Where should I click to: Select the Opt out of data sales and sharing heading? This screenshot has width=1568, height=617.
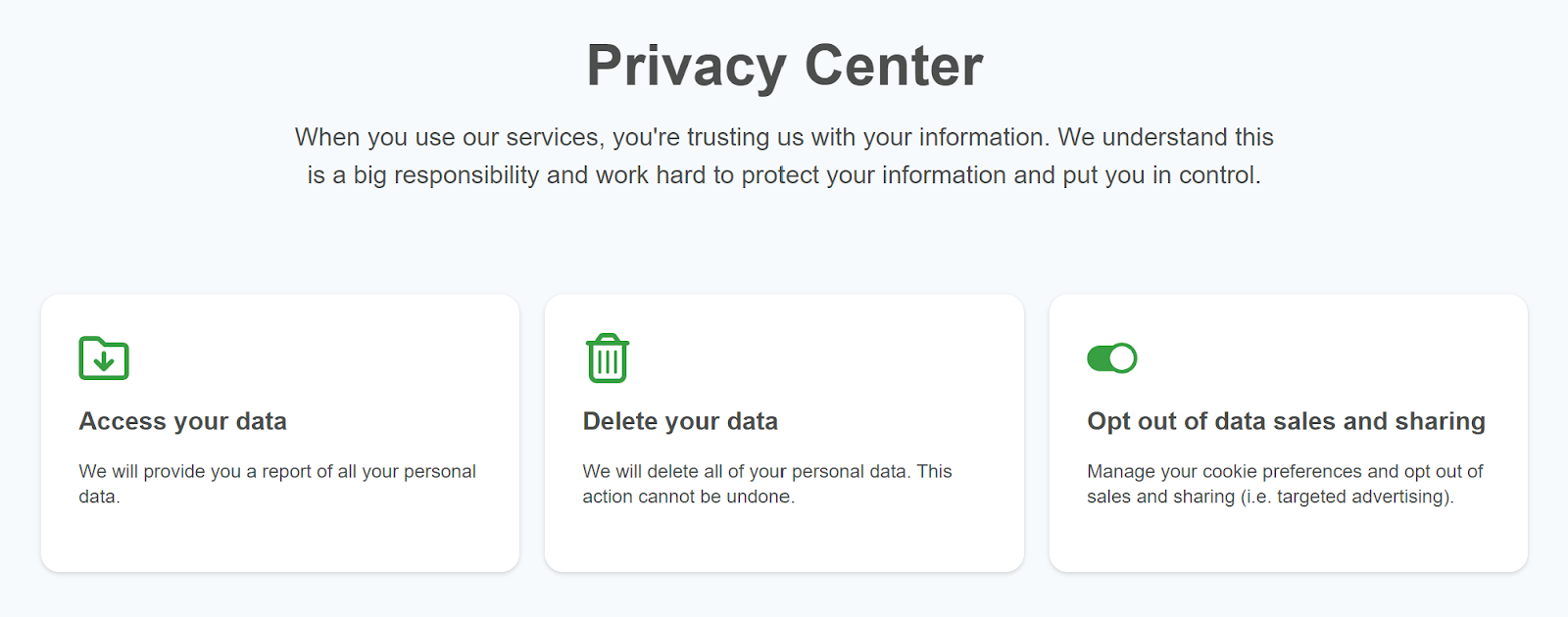(1286, 421)
